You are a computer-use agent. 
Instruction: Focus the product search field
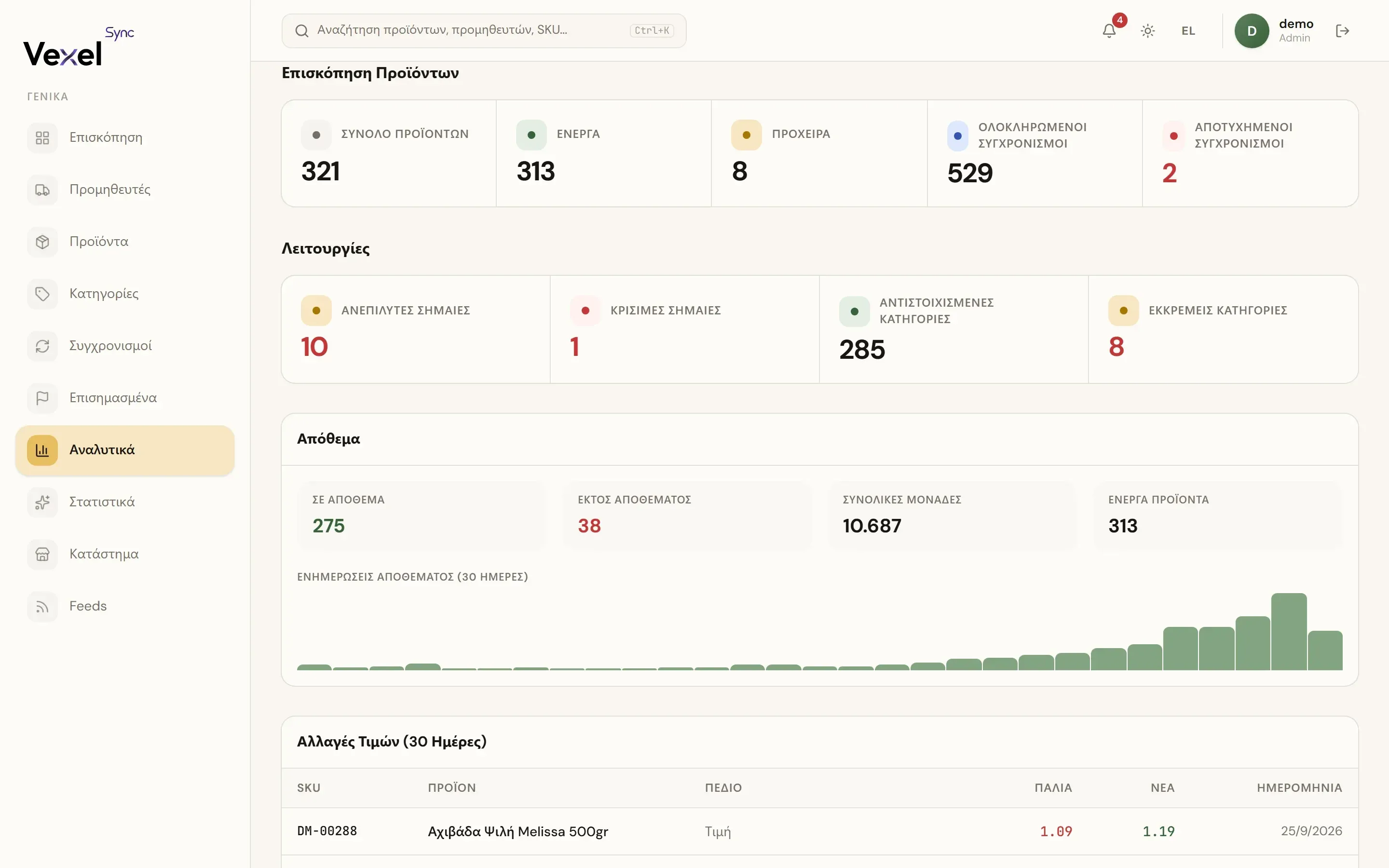pyautogui.click(x=484, y=31)
